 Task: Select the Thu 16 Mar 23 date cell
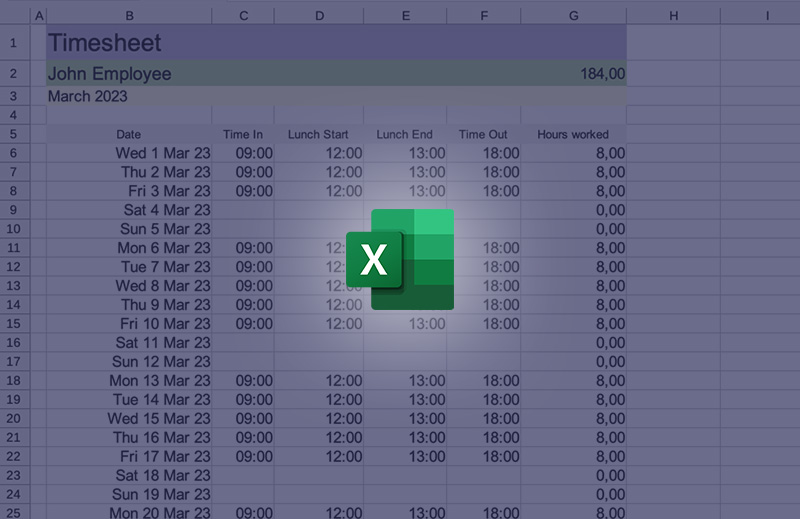[129, 437]
